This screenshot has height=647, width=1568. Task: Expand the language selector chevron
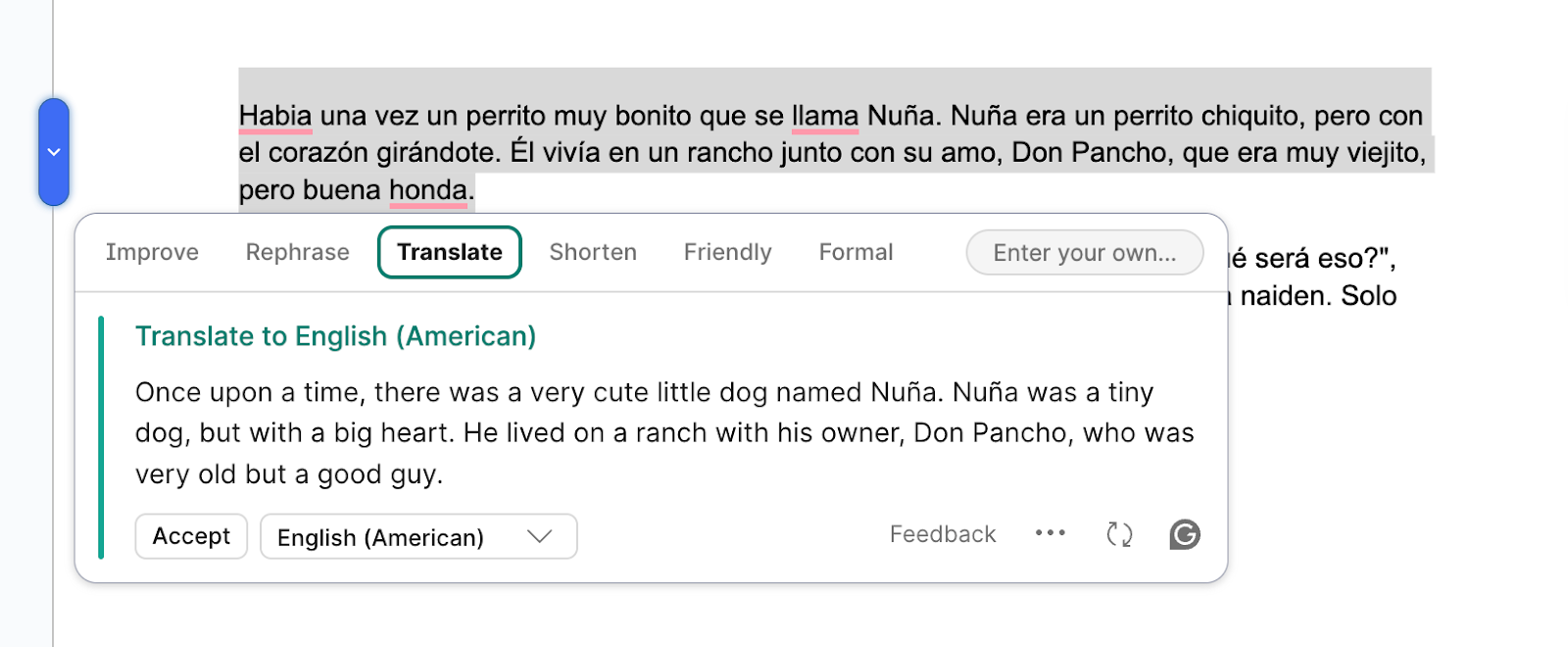click(x=538, y=536)
